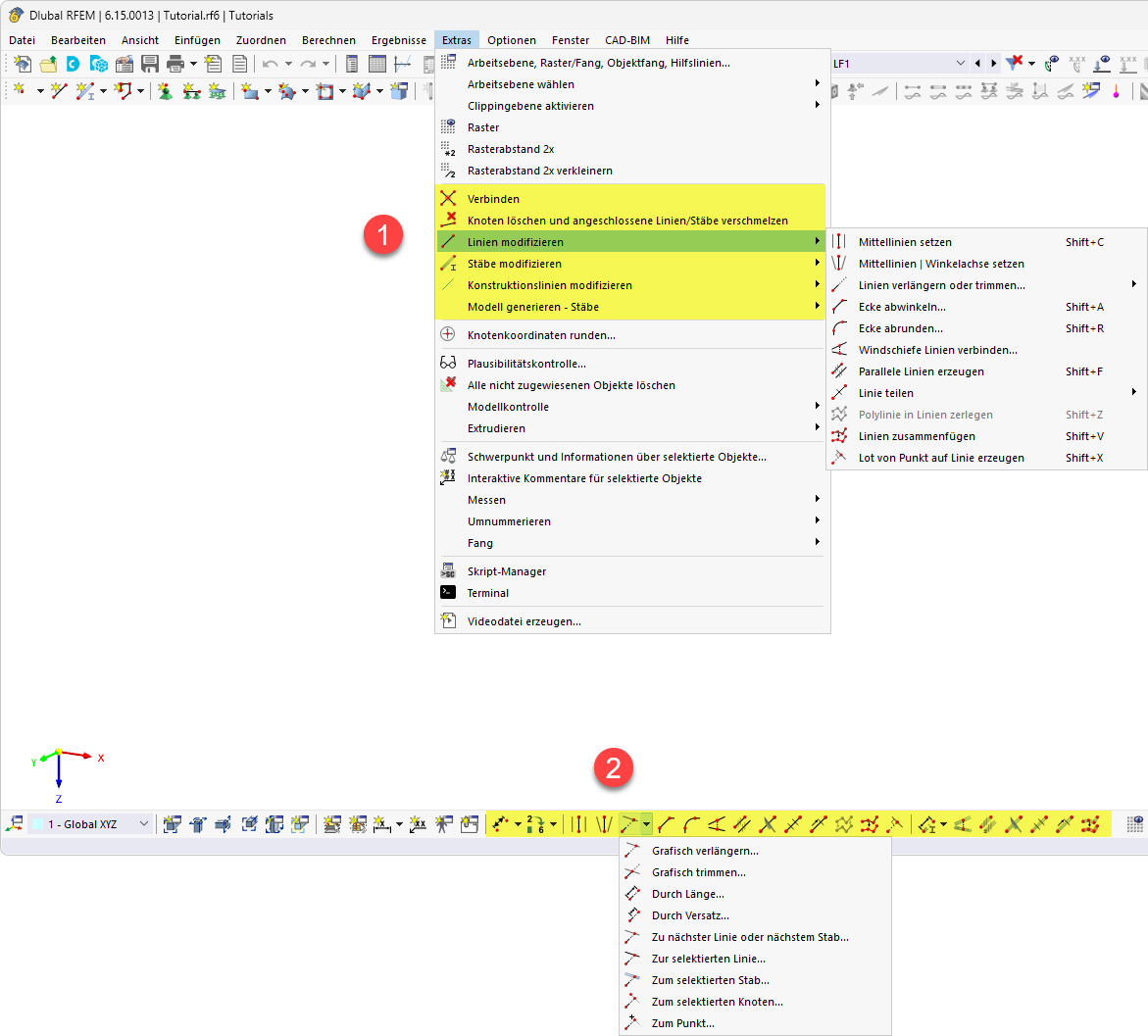Click Terminal menu entry

(x=632, y=593)
